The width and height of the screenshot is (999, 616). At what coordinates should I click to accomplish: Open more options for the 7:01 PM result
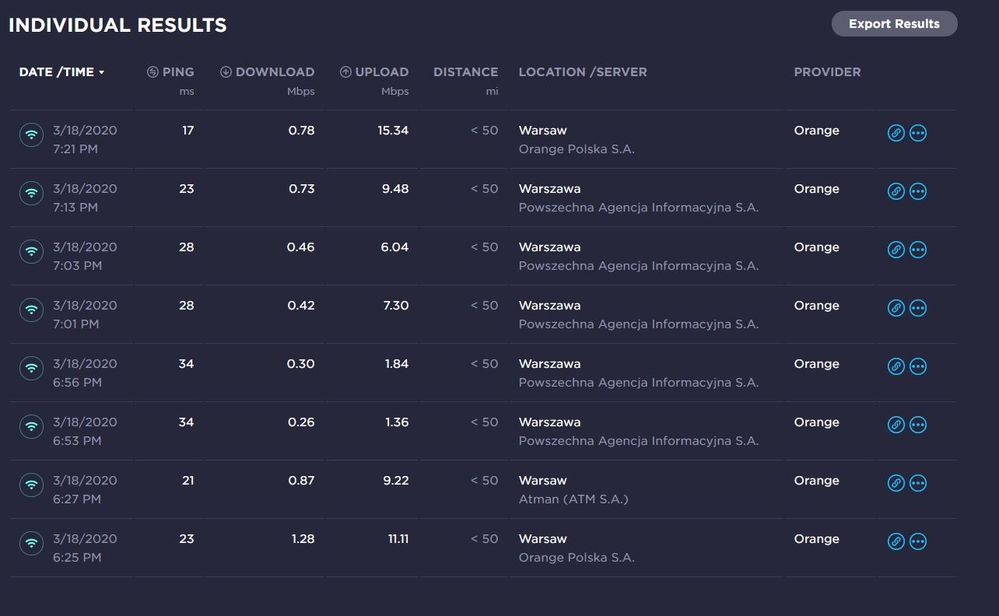point(918,308)
